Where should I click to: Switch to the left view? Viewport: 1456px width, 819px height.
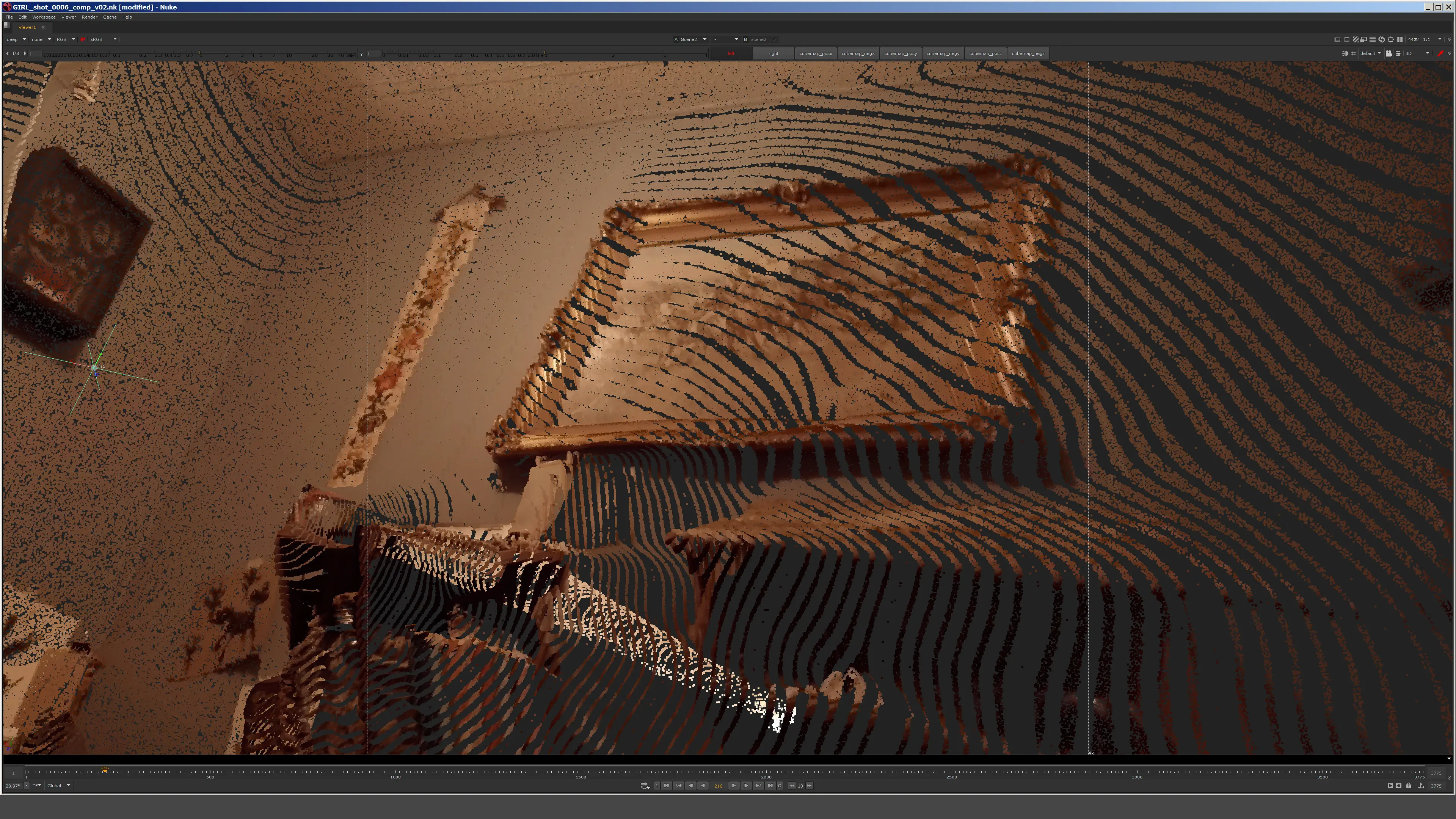pos(731,54)
